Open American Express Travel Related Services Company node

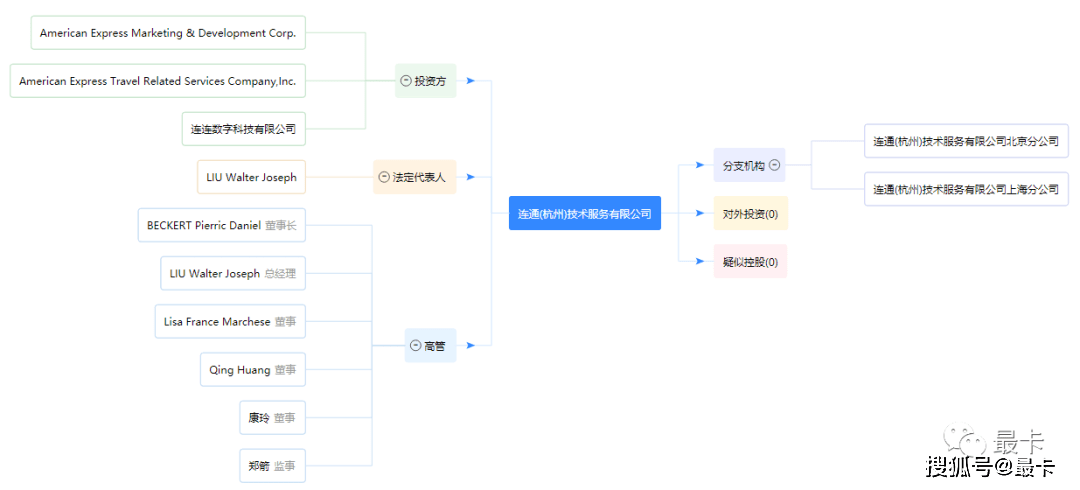(x=158, y=81)
